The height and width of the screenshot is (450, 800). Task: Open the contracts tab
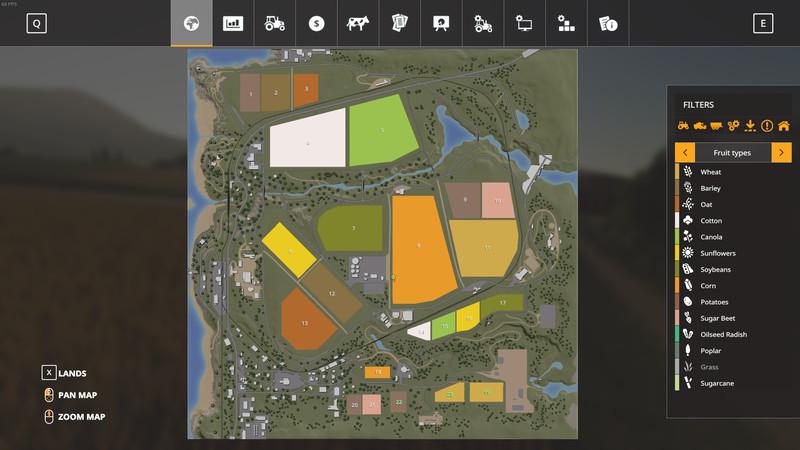[399, 23]
